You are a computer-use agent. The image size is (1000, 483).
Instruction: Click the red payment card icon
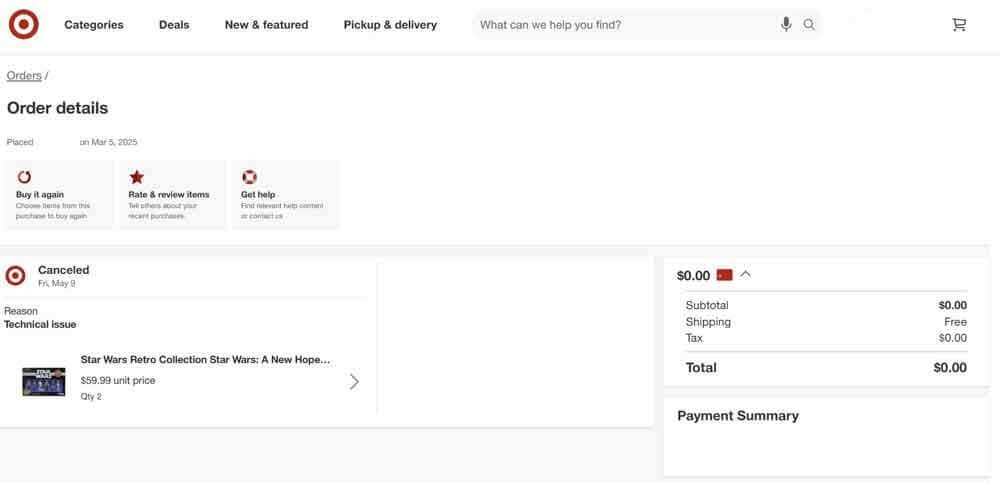[725, 275]
